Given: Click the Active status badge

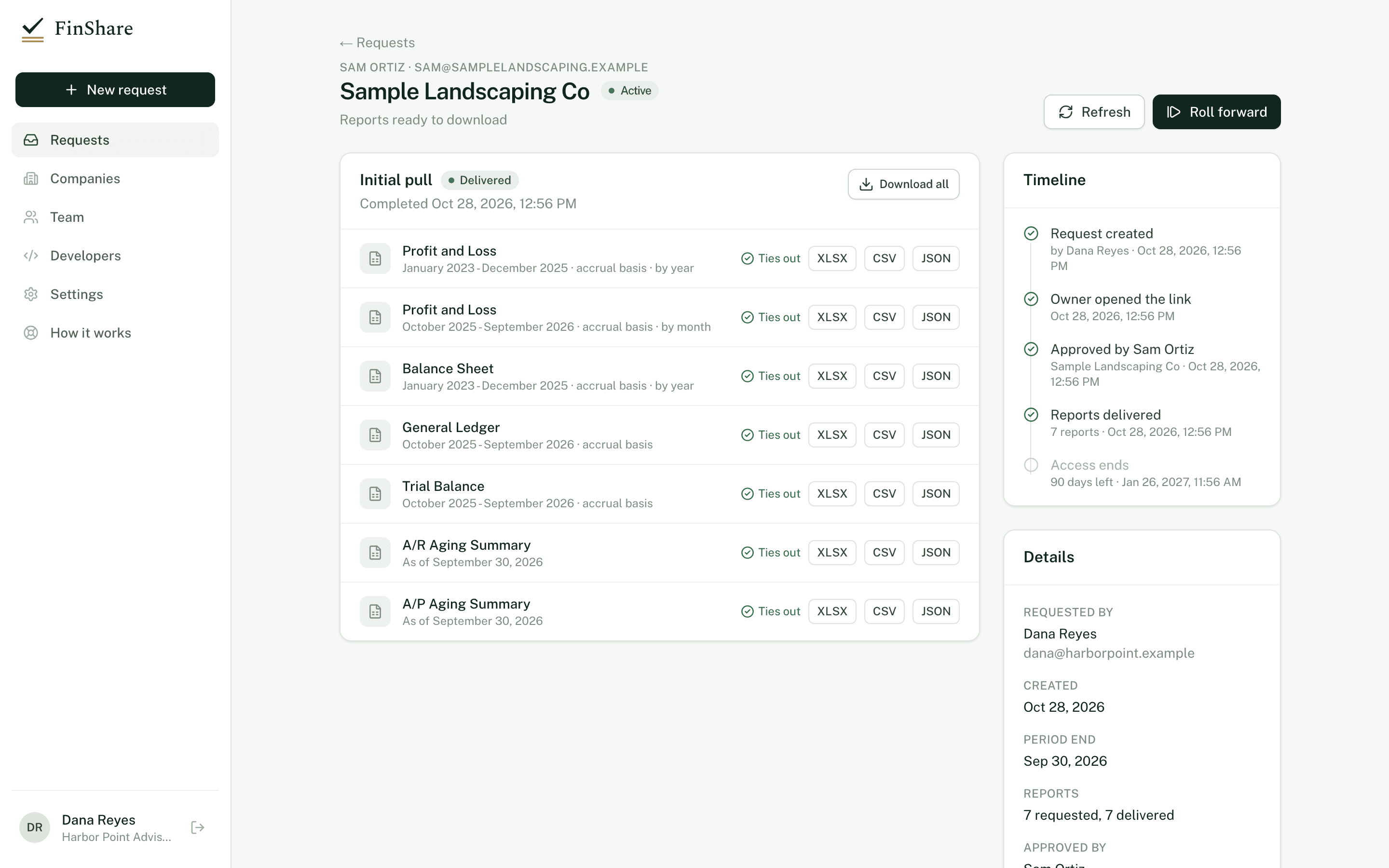Looking at the screenshot, I should [630, 91].
